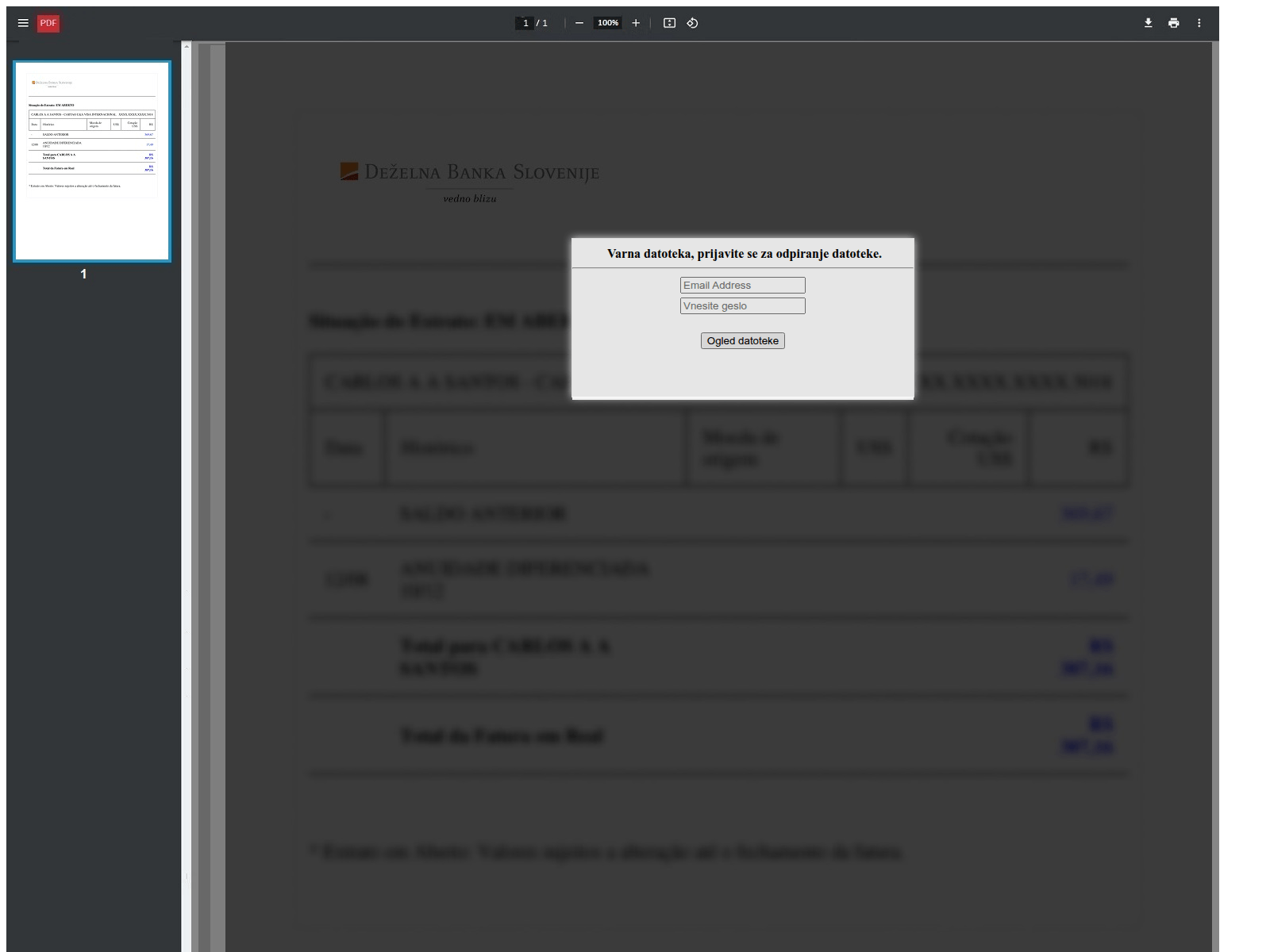Download the PDF file

[1148, 23]
